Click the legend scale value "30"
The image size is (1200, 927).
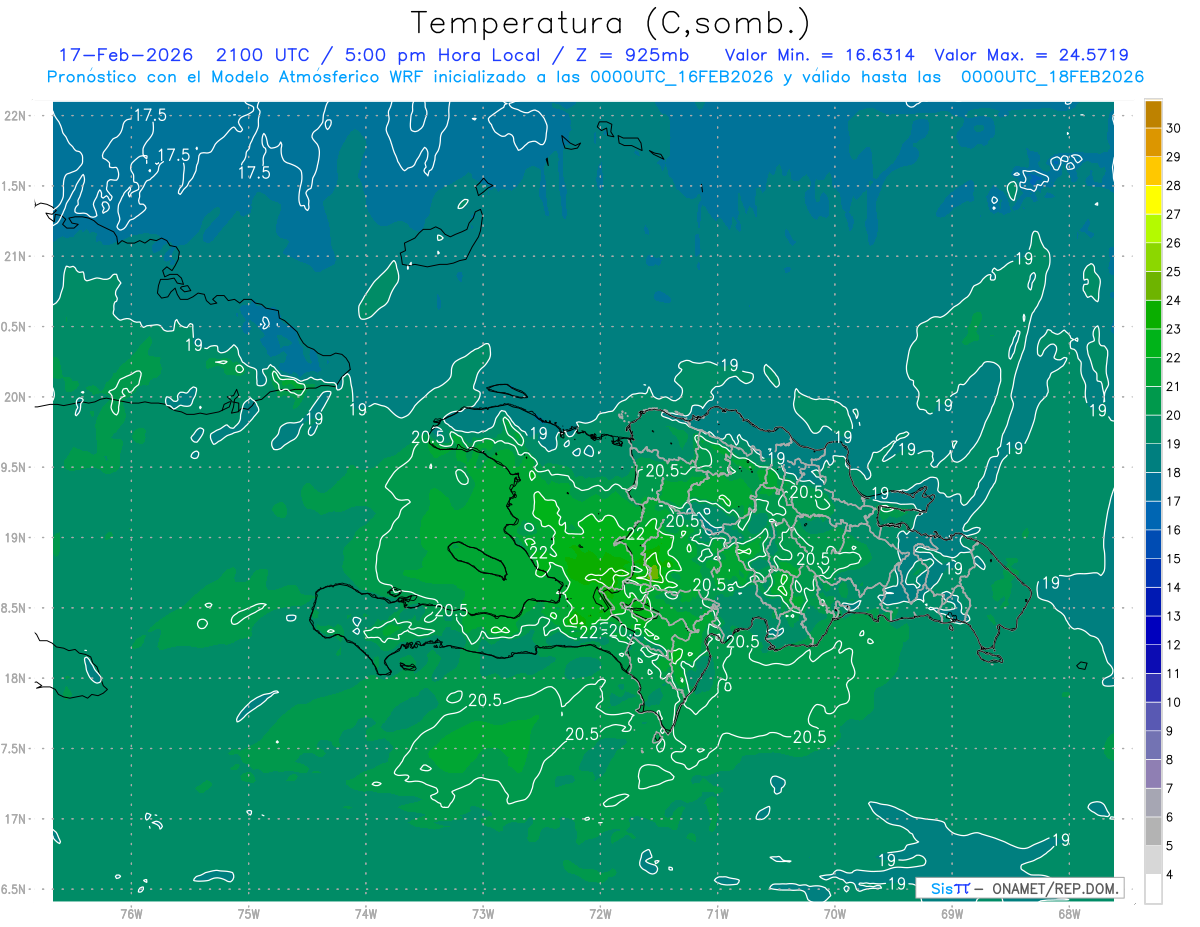coord(1174,128)
